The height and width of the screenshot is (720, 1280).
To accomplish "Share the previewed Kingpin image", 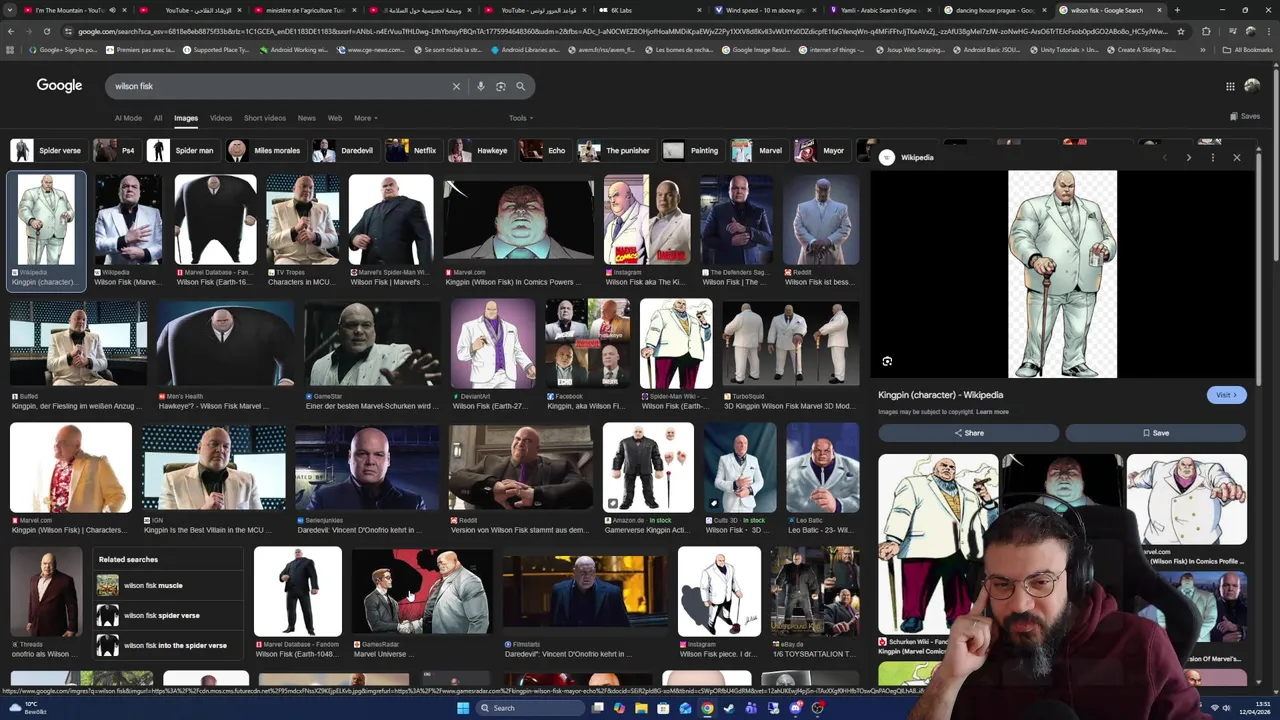I will [968, 433].
